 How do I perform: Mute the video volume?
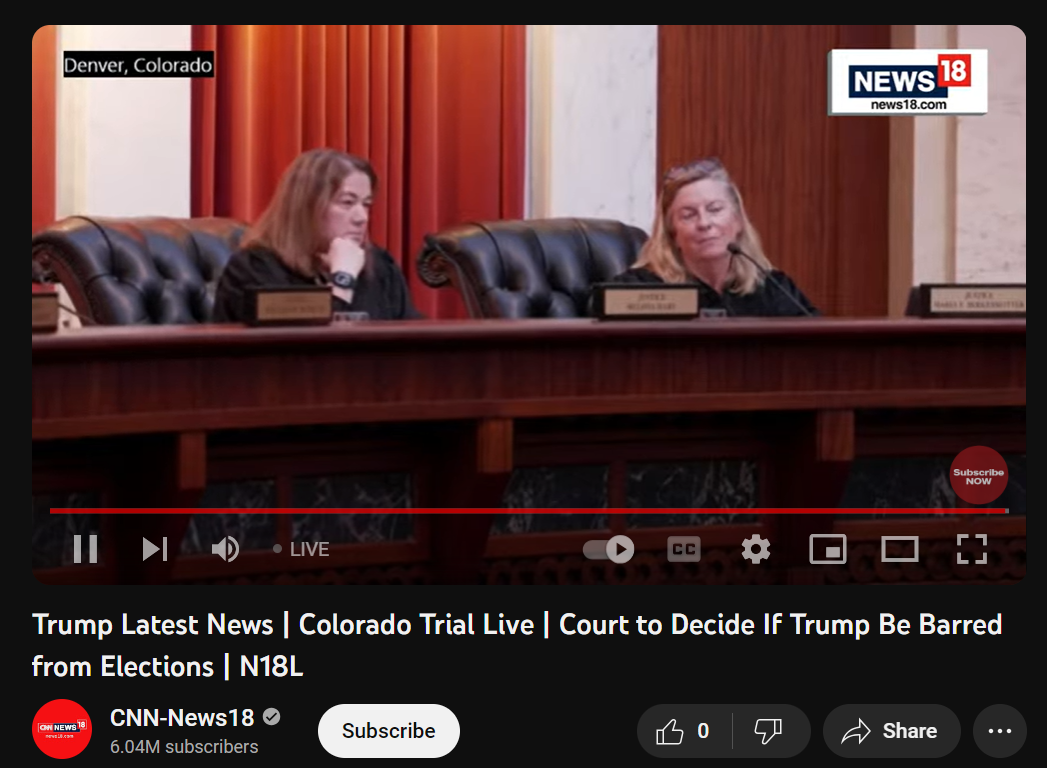(225, 549)
